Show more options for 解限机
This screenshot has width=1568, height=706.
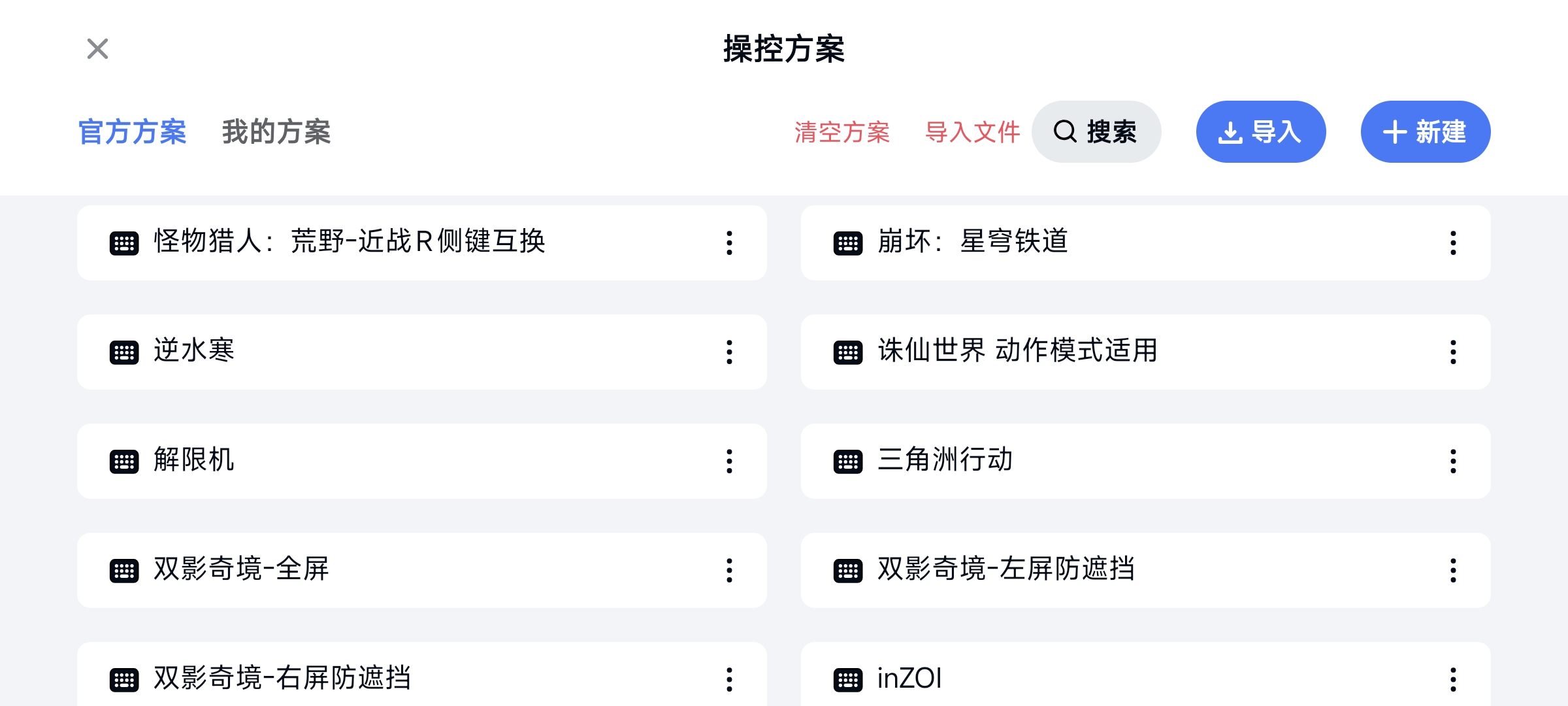tap(729, 462)
